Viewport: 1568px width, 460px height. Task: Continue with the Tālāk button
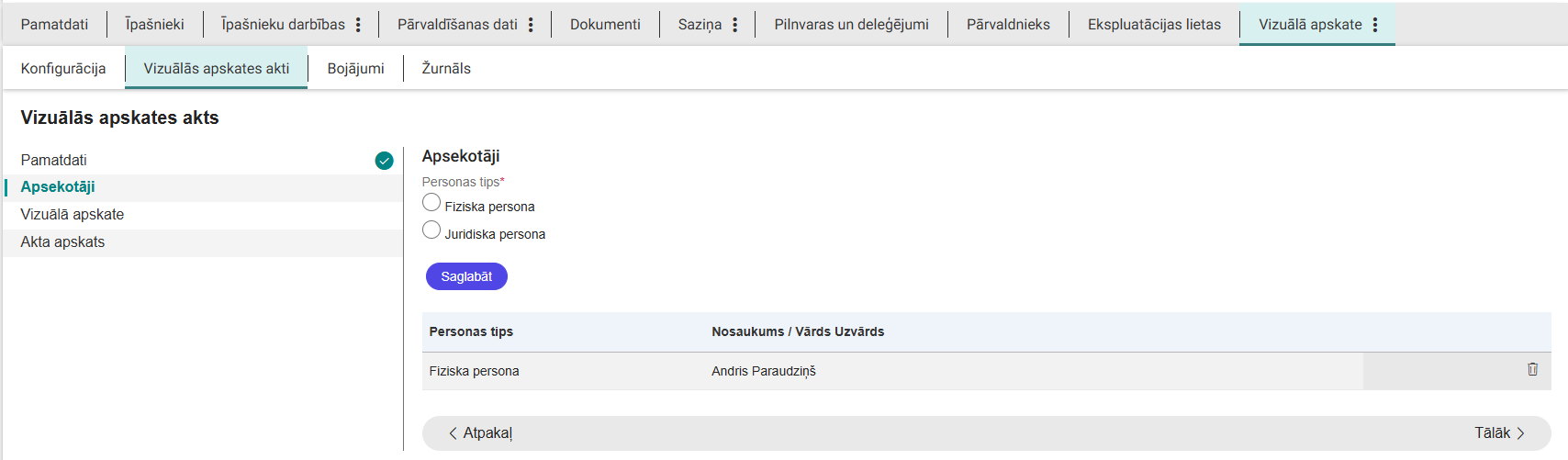(1499, 433)
